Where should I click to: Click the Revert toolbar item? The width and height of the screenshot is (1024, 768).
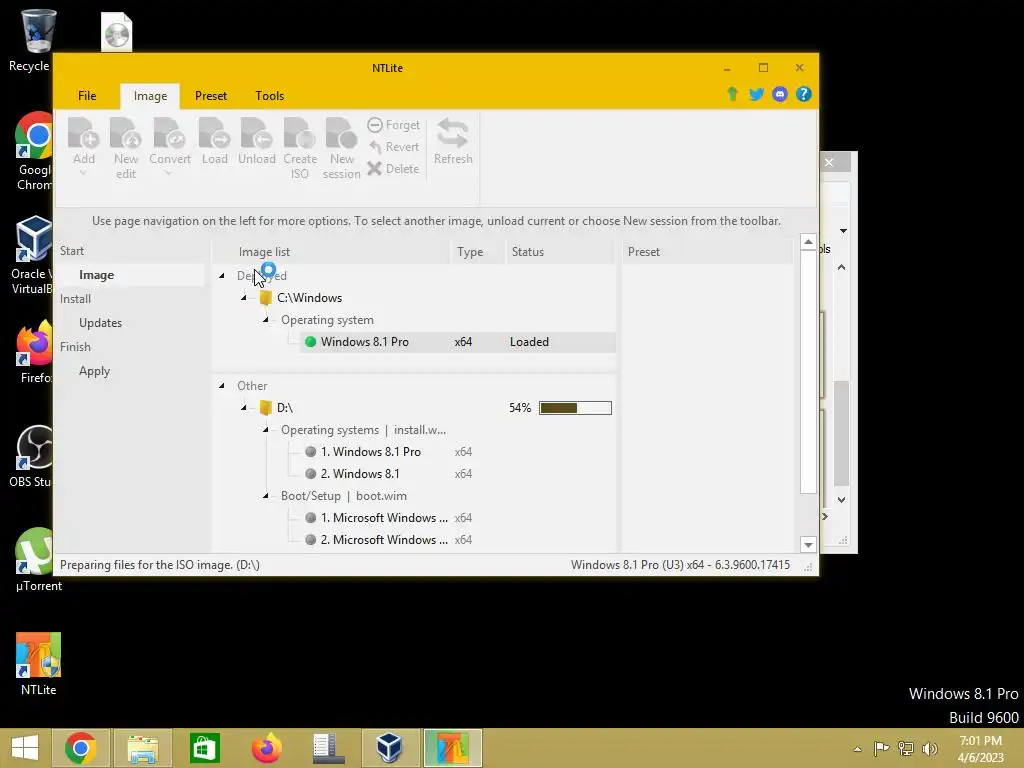pos(394,147)
